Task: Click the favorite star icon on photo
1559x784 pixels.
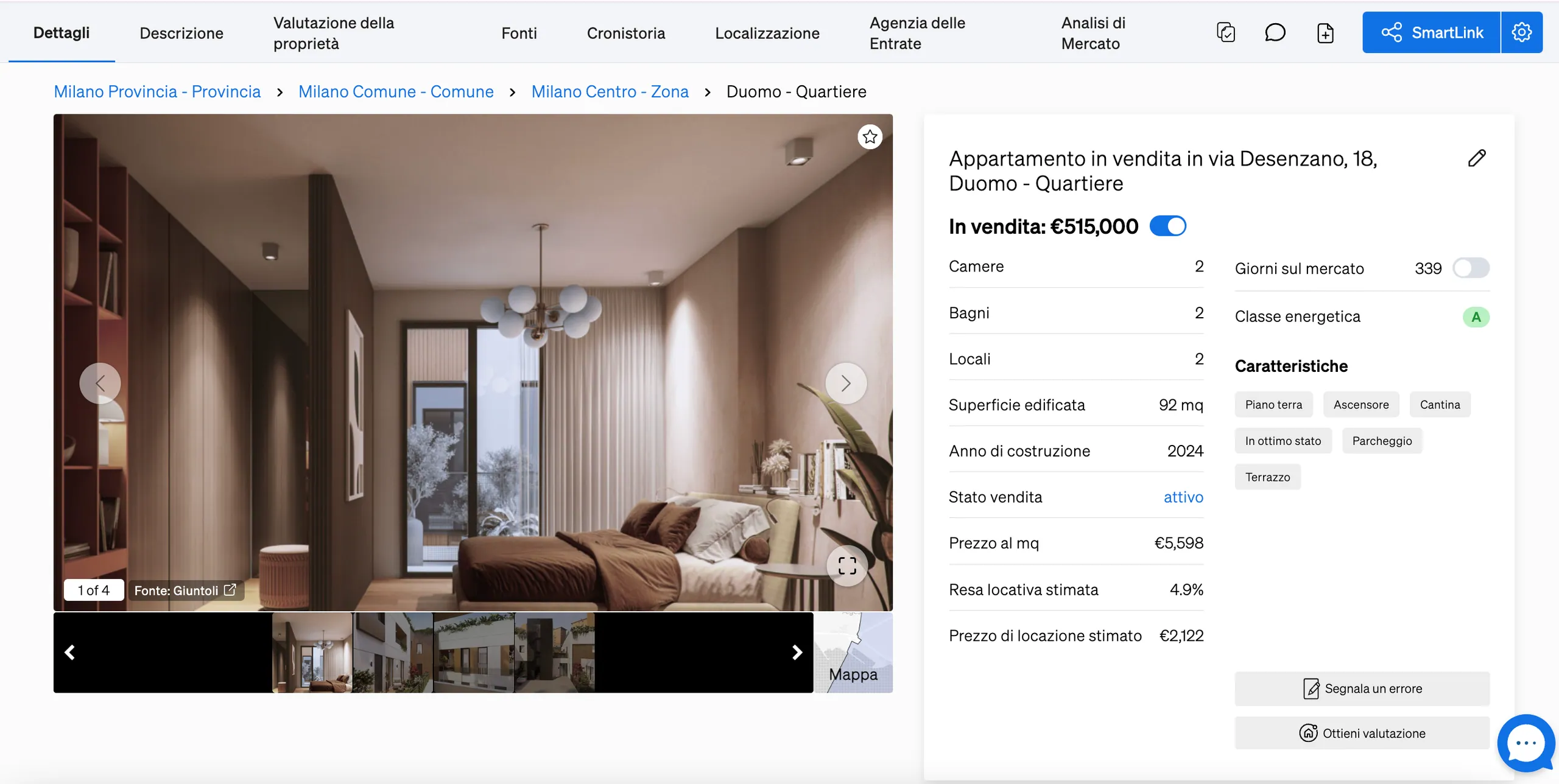Action: [x=870, y=137]
